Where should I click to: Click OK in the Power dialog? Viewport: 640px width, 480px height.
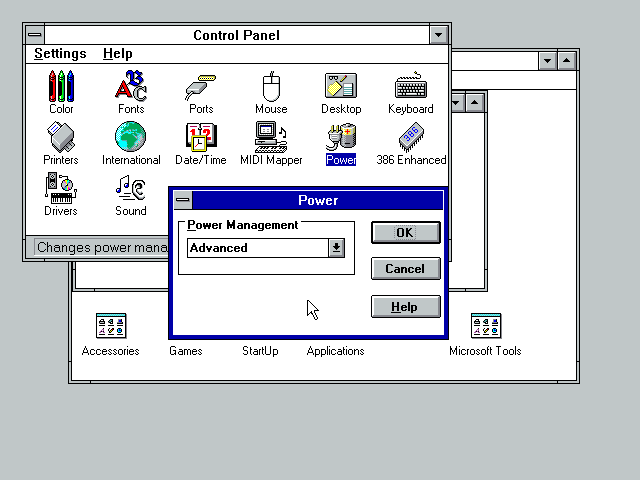coord(405,232)
